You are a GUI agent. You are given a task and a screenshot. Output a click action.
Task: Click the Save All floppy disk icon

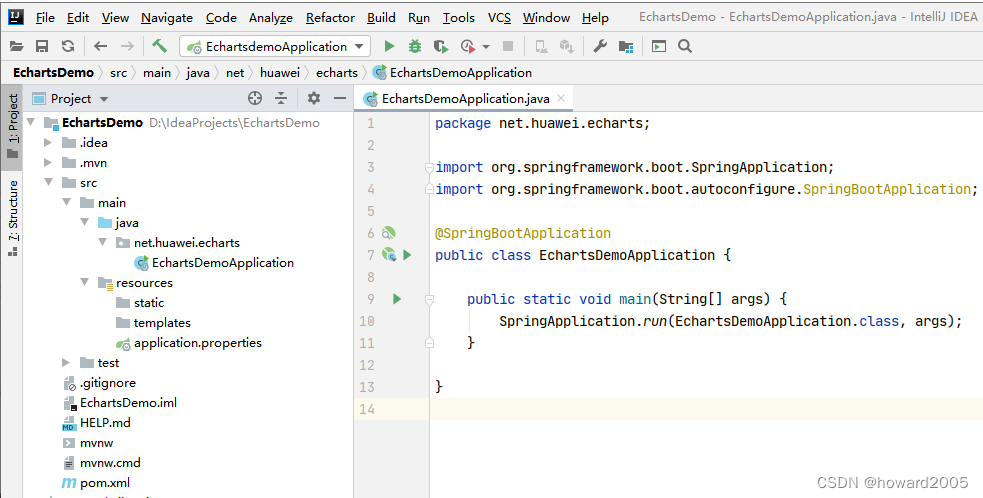[42, 46]
